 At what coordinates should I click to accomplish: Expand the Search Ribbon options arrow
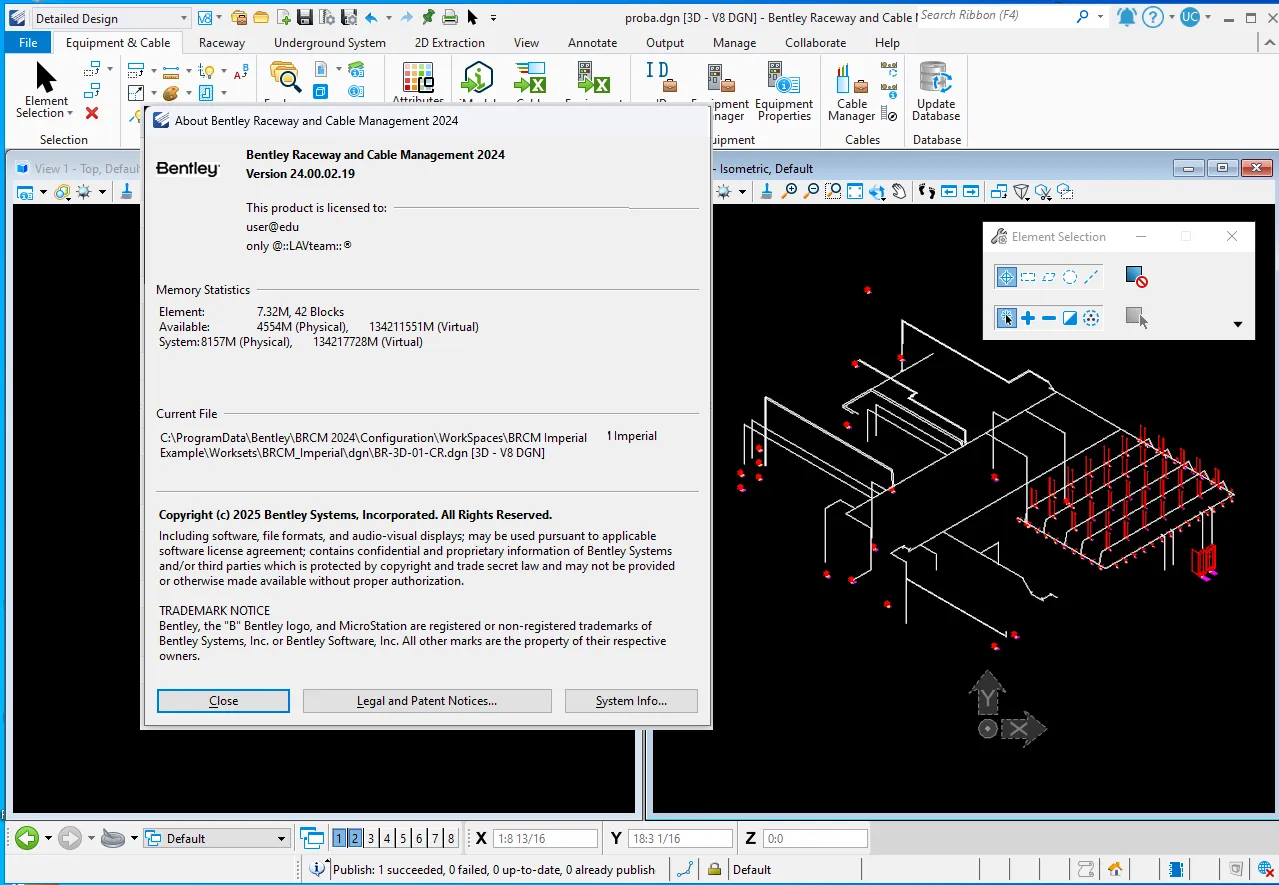(x=1100, y=17)
